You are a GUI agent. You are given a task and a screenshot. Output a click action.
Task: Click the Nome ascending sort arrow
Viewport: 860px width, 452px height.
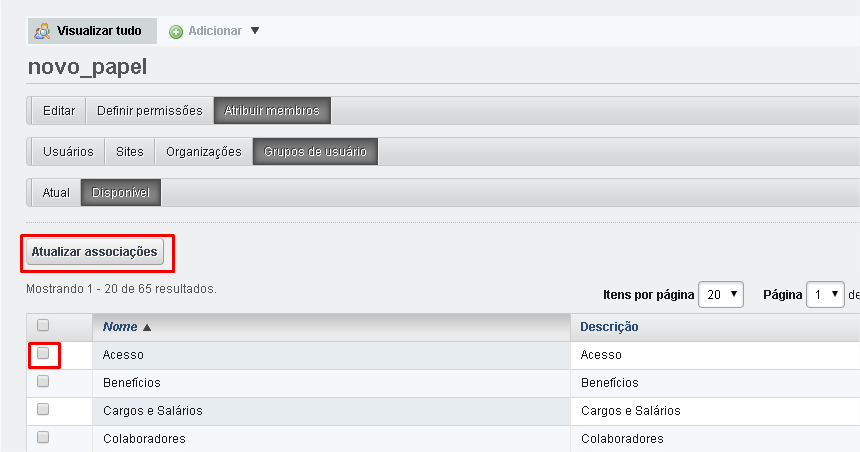pyautogui.click(x=147, y=327)
